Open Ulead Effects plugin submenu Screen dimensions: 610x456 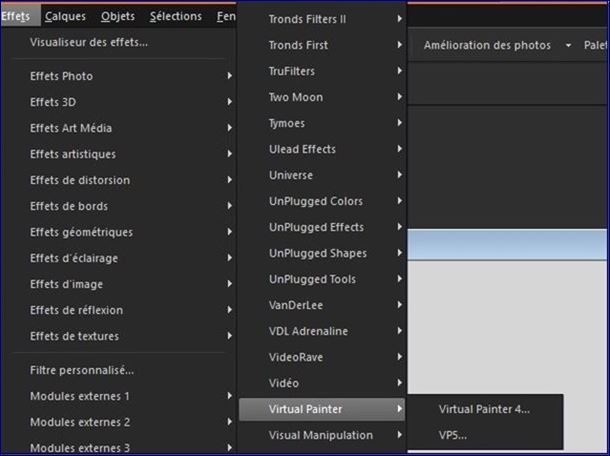[x=322, y=149]
